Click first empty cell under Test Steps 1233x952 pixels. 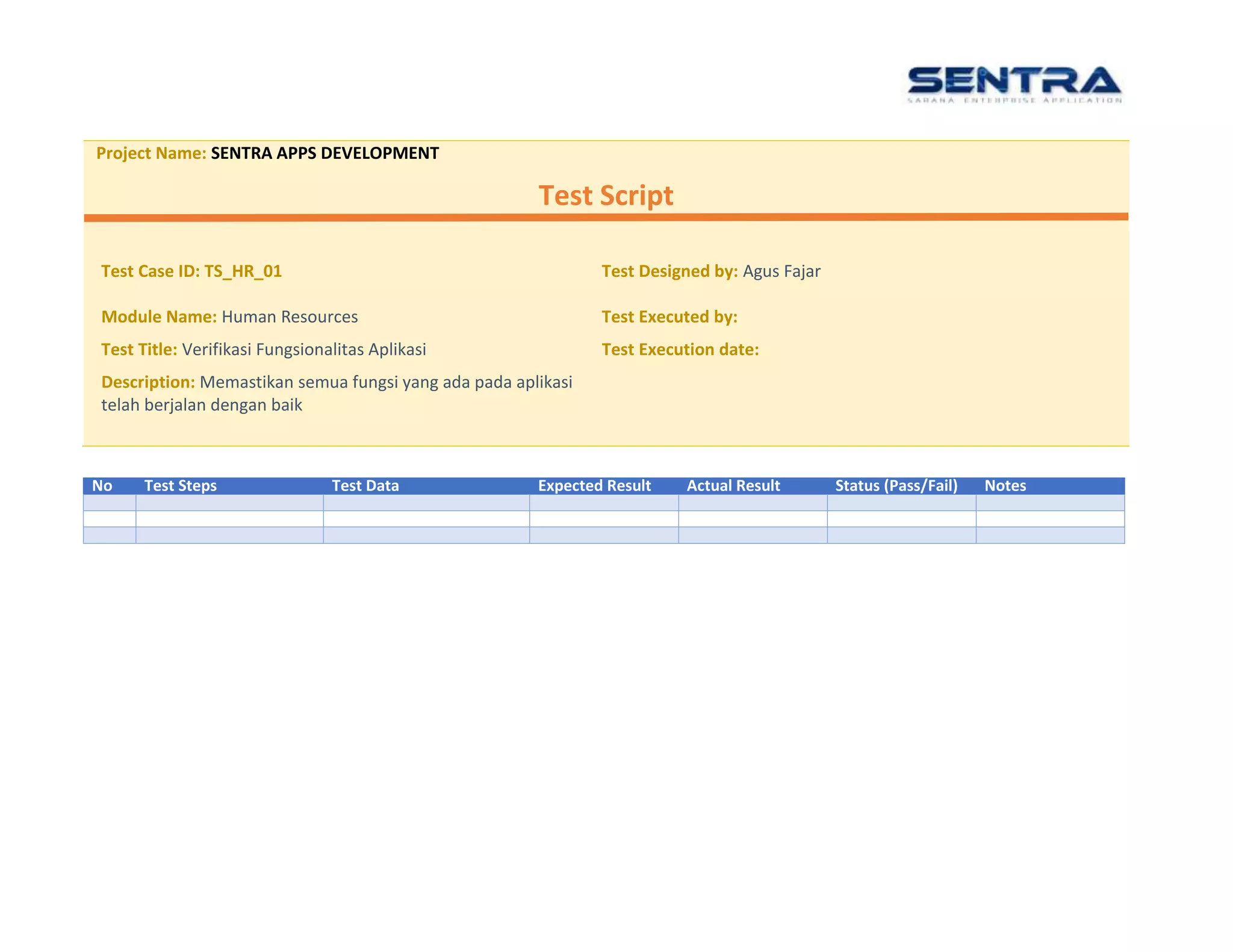coord(229,503)
